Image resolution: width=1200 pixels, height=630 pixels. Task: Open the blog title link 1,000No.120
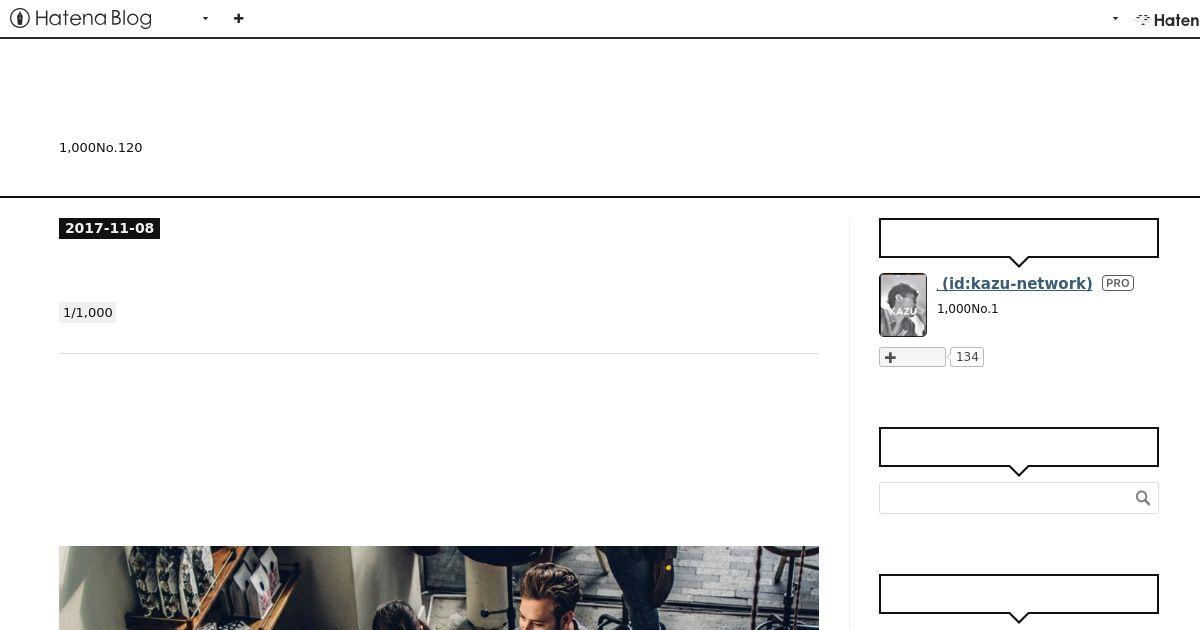click(x=101, y=147)
